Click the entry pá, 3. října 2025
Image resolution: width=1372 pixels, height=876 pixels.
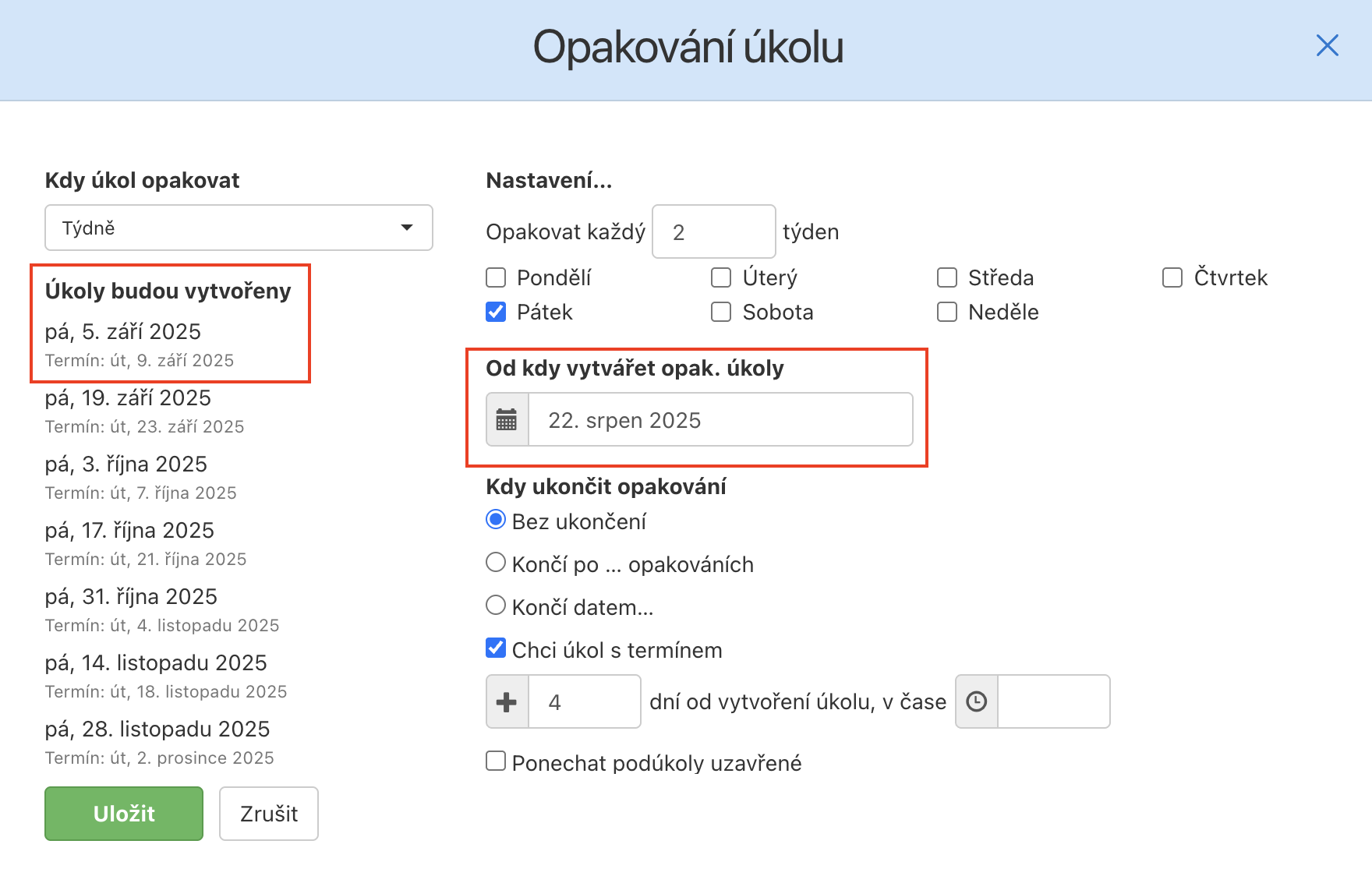(126, 464)
